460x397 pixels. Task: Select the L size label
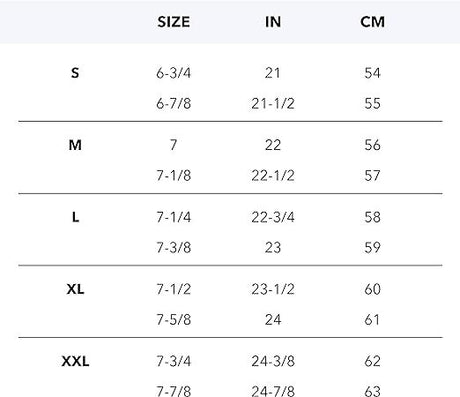tap(75, 217)
